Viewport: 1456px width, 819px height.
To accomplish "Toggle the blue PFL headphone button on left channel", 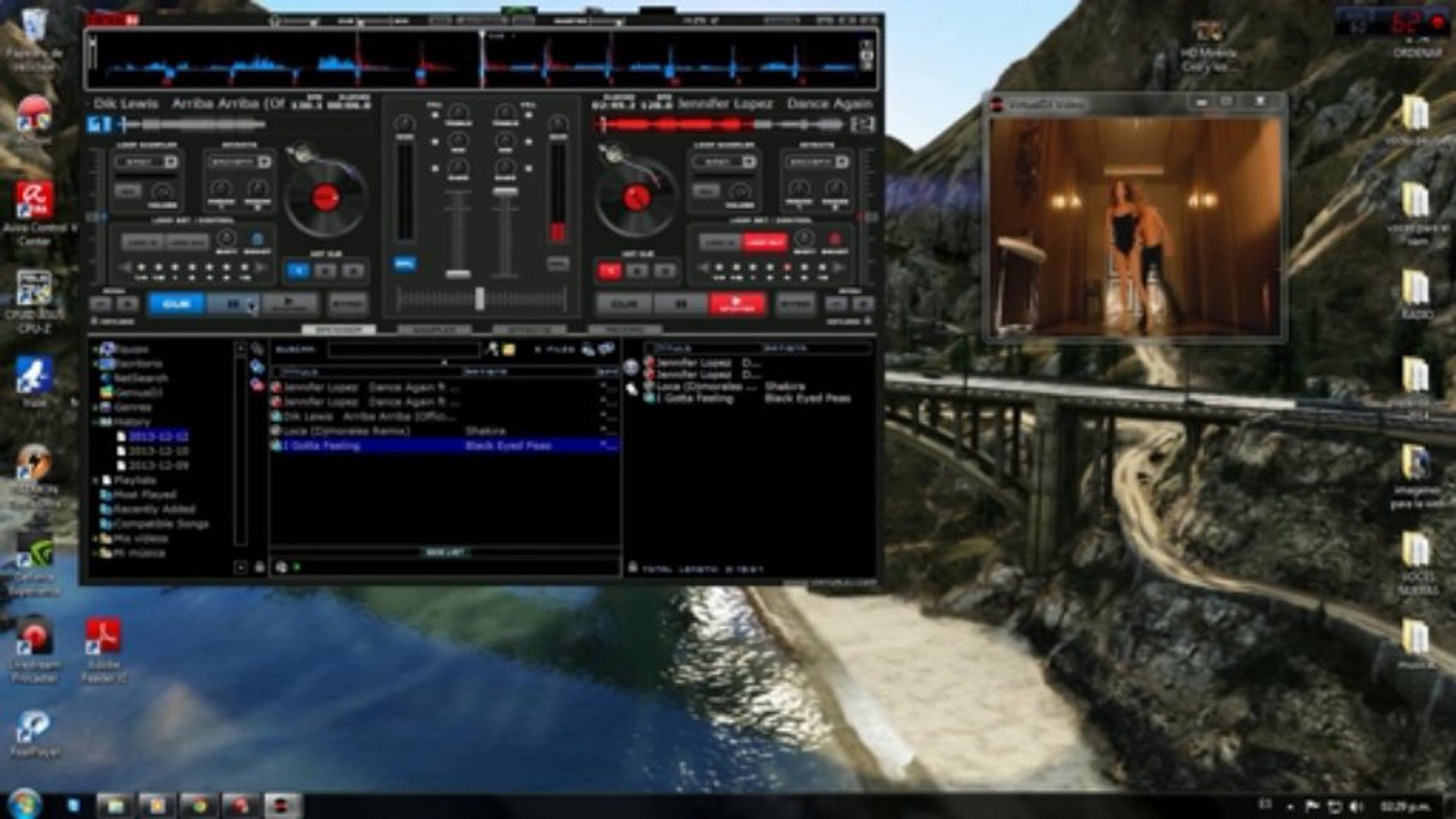I will pos(404,263).
